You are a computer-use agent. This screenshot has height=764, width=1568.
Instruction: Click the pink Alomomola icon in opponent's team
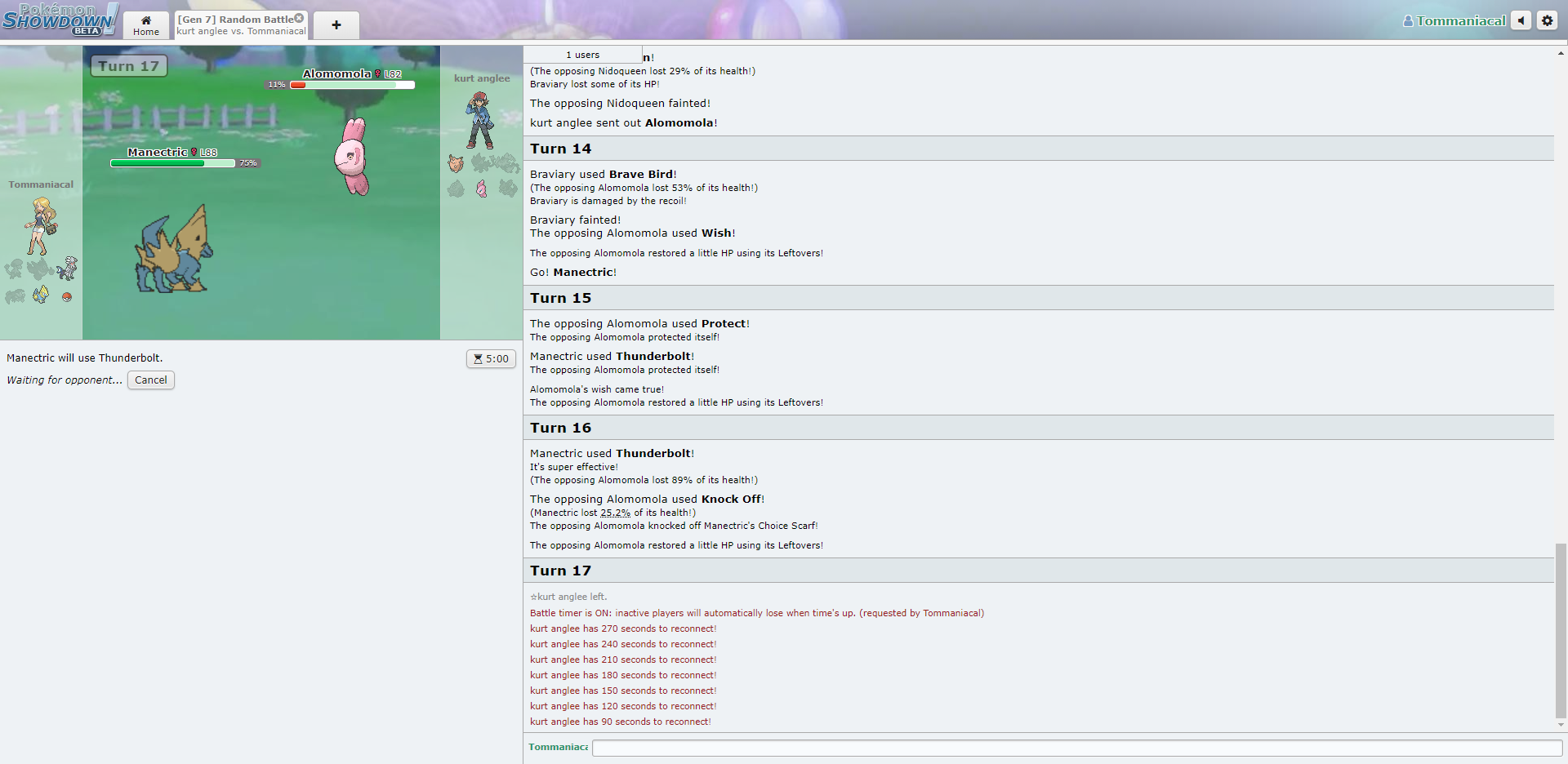482,189
